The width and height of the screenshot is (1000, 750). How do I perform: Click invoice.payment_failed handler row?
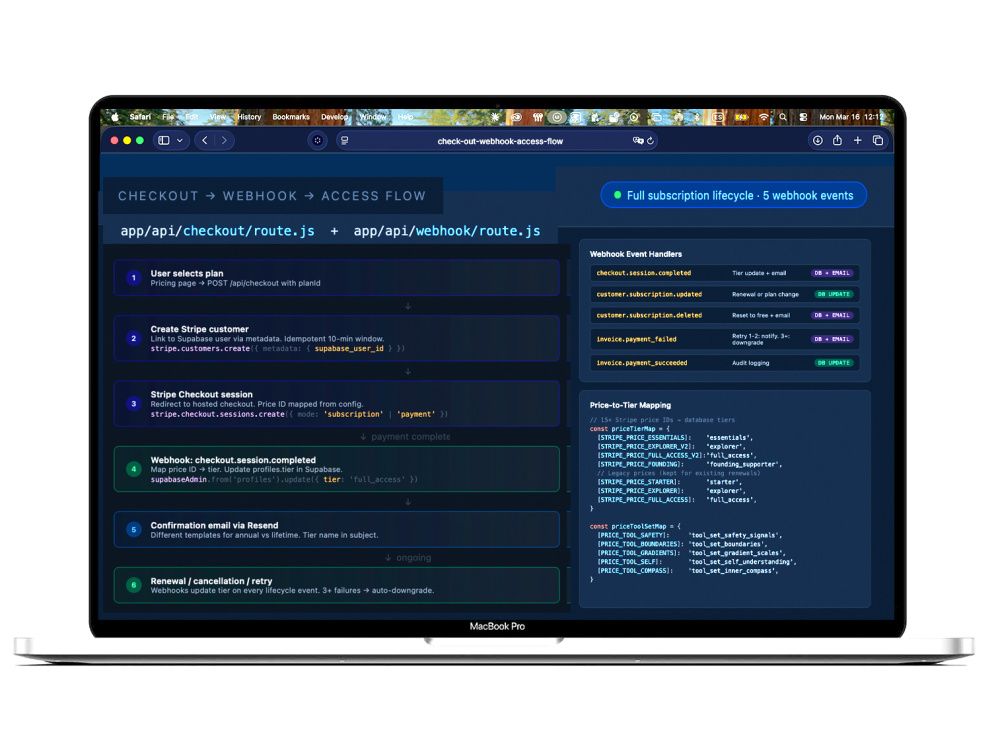pyautogui.click(x=724, y=339)
